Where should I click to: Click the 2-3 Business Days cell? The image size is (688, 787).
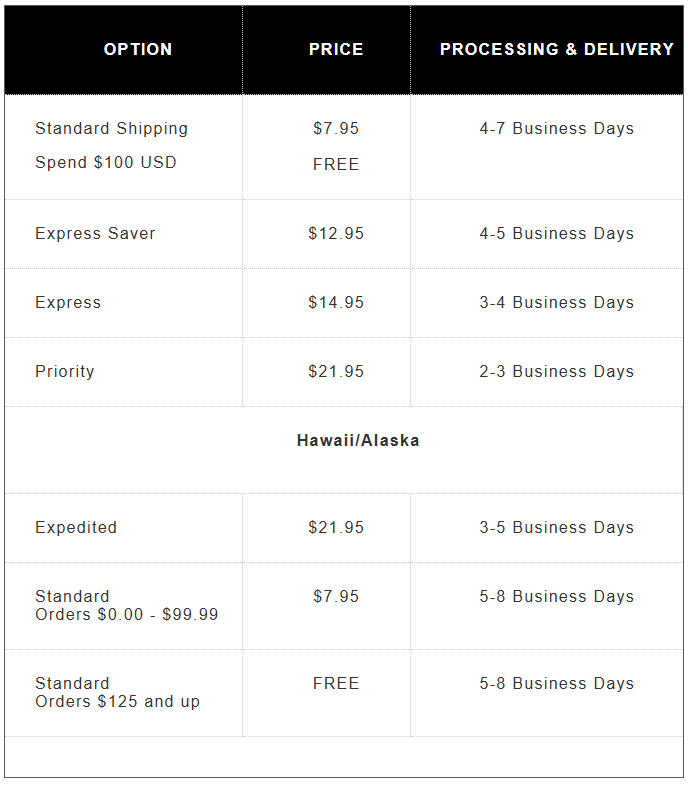tap(556, 371)
